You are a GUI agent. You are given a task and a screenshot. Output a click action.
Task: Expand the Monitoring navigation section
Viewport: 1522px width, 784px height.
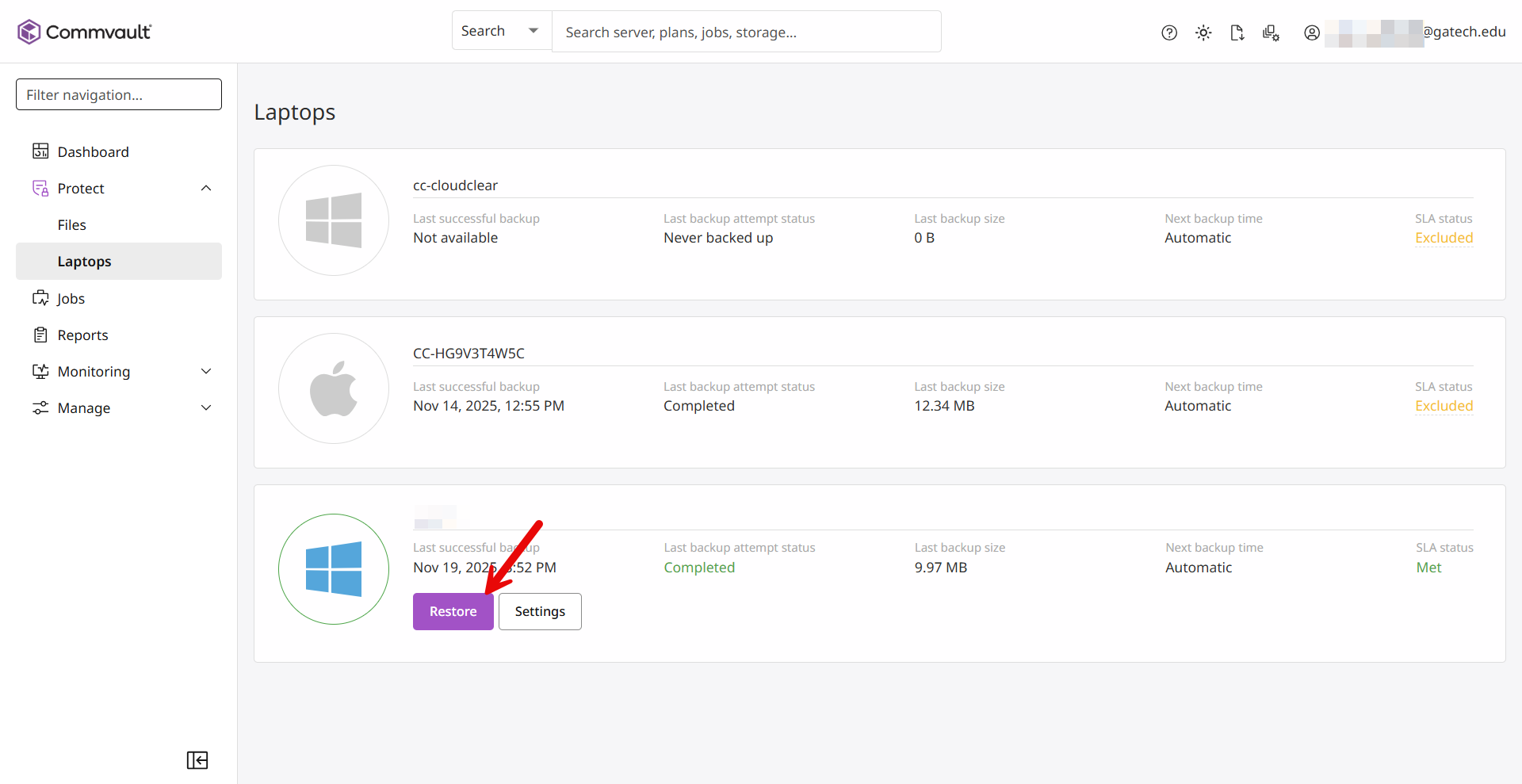point(206,372)
